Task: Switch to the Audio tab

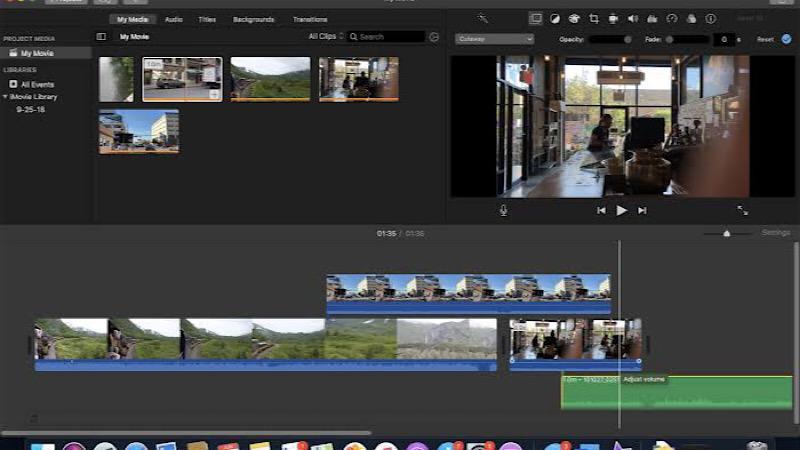Action: [x=173, y=19]
